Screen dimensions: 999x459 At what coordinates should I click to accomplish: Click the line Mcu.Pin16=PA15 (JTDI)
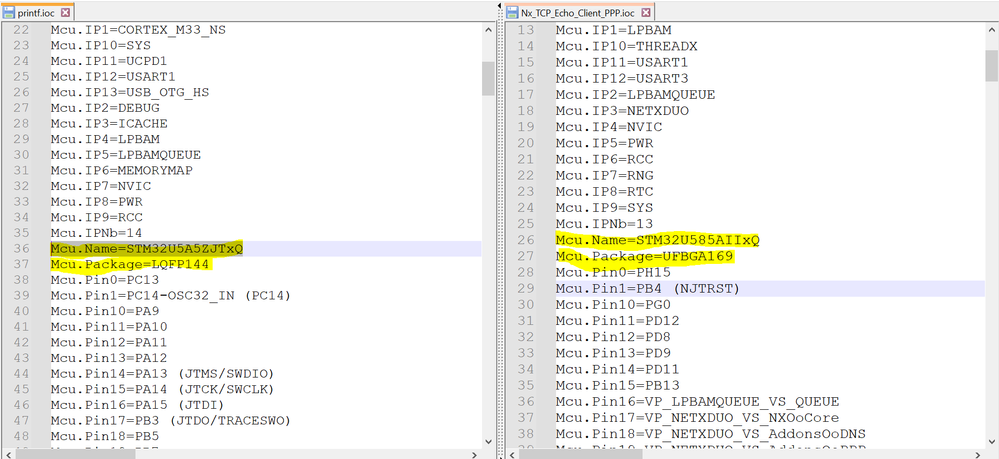pyautogui.click(x=138, y=405)
